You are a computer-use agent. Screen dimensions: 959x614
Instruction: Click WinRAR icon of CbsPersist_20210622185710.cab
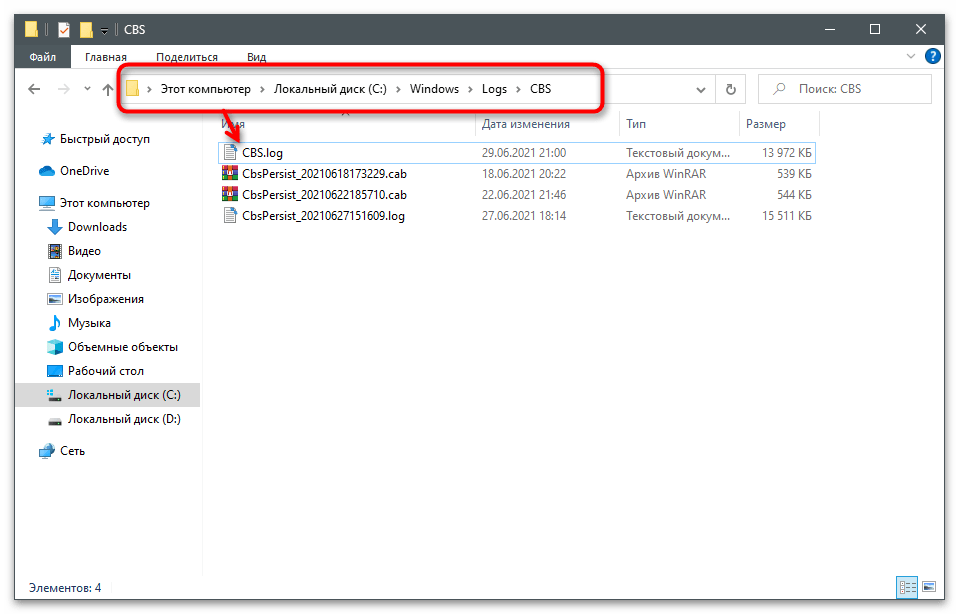(x=230, y=194)
